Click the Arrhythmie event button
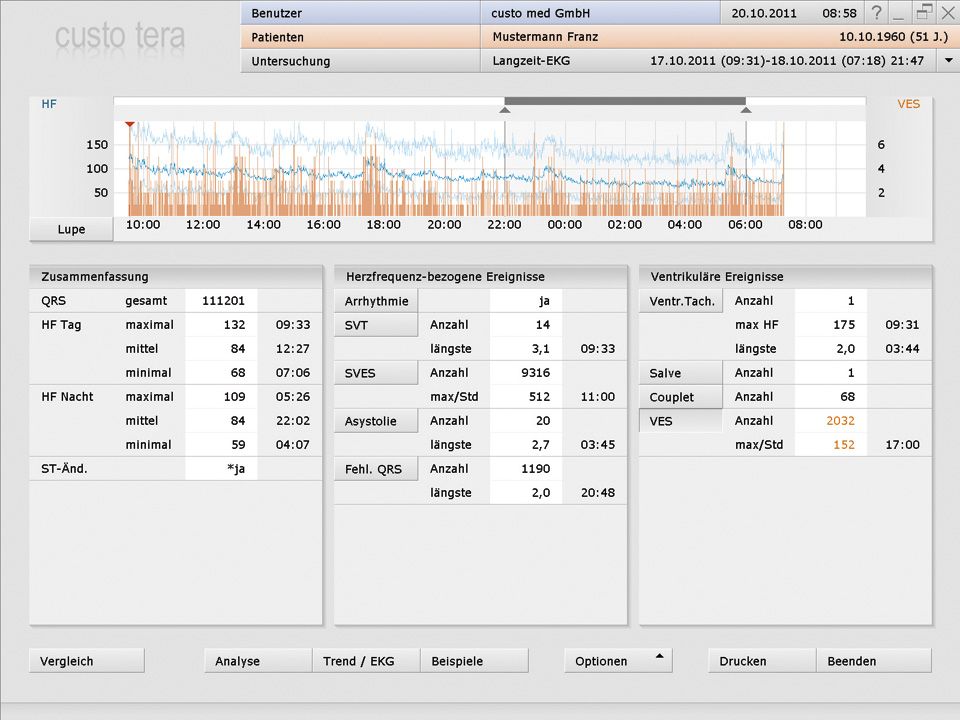 coord(376,301)
